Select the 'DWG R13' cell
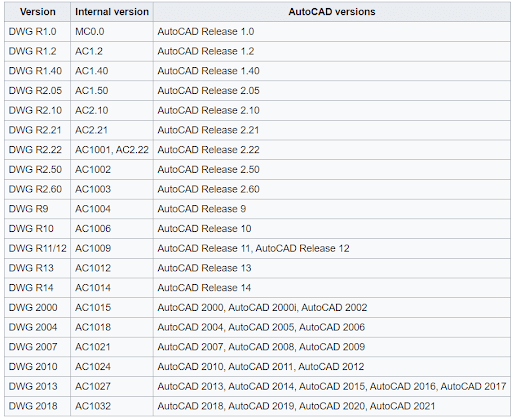The image size is (512, 418). (x=37, y=268)
